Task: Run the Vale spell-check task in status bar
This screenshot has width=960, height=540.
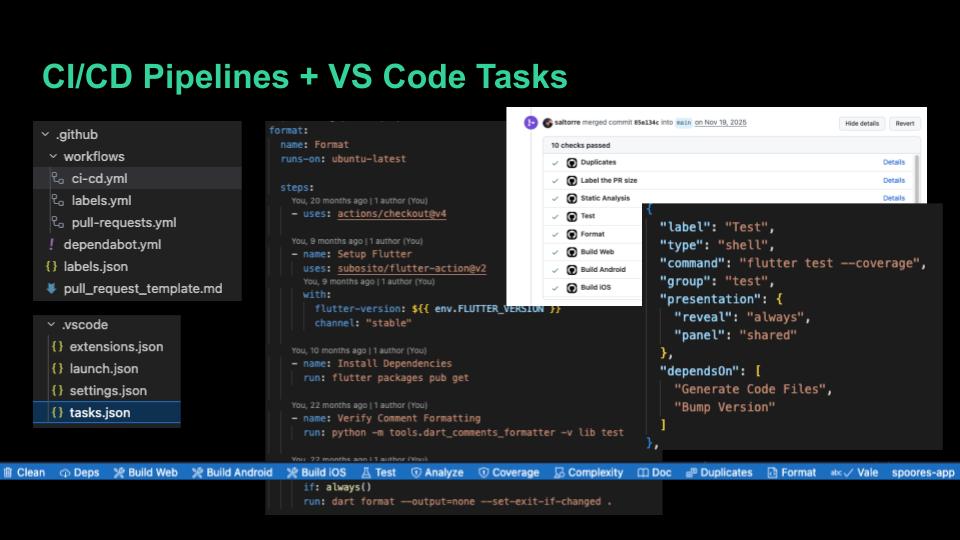Action: tap(854, 473)
